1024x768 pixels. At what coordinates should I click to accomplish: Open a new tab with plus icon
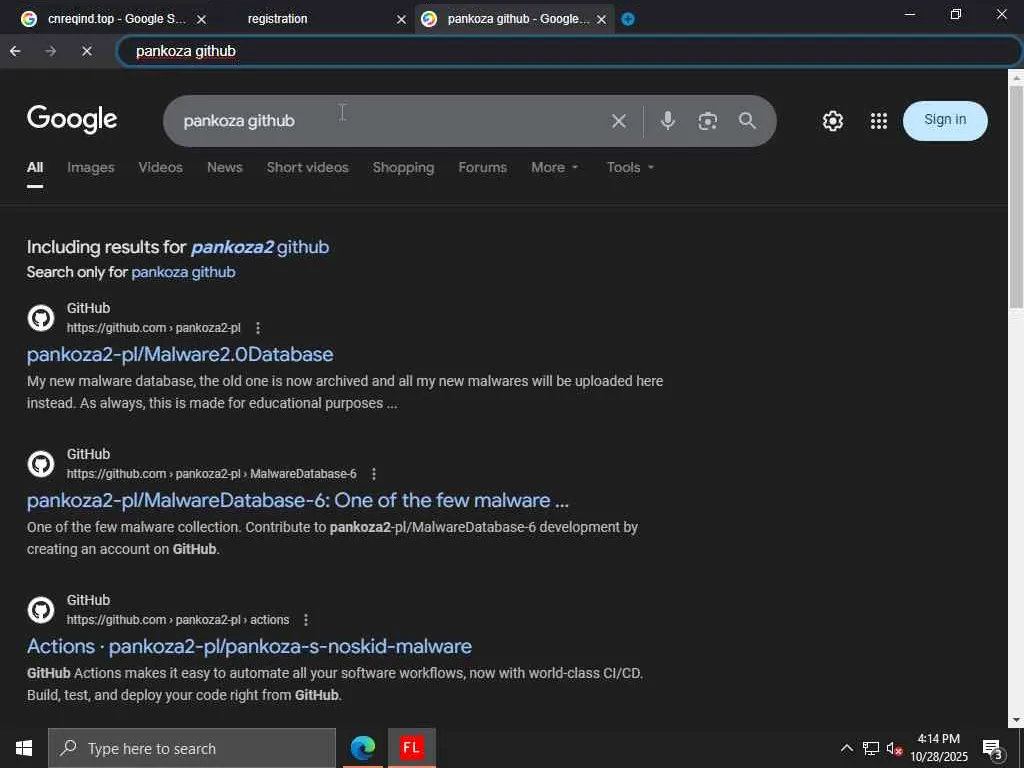click(628, 19)
